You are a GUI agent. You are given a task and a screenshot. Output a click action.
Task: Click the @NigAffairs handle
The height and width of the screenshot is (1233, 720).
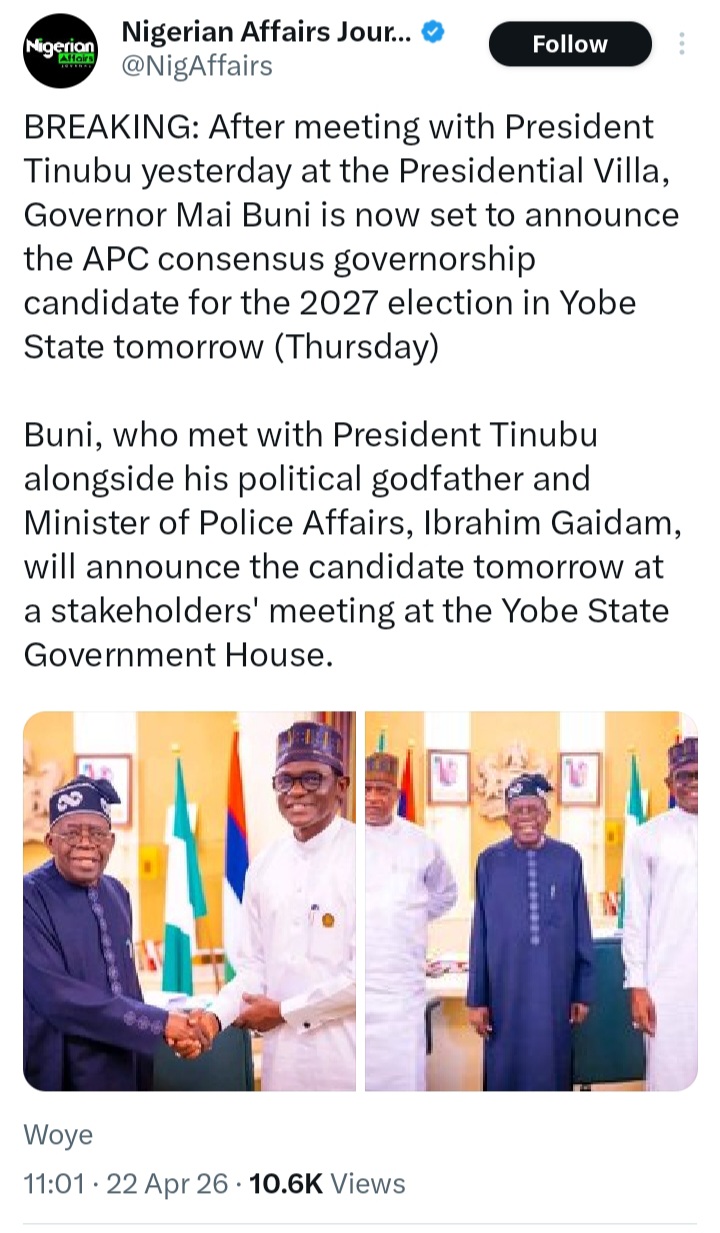pos(196,67)
